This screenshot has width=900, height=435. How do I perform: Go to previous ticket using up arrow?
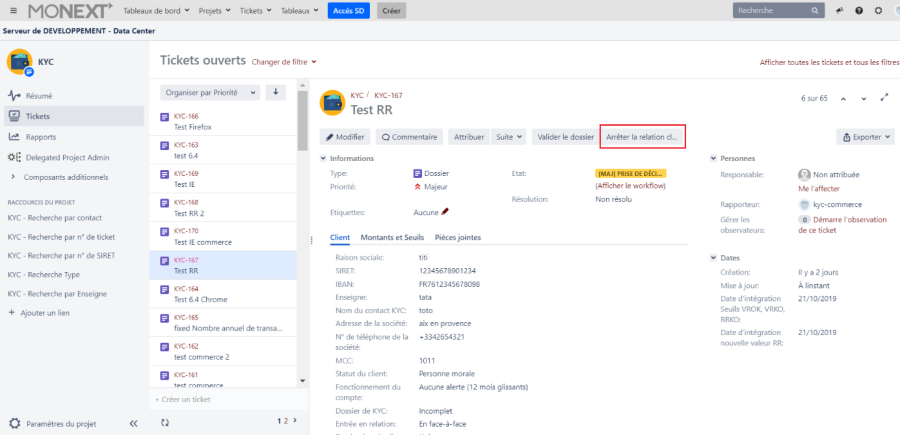click(843, 99)
